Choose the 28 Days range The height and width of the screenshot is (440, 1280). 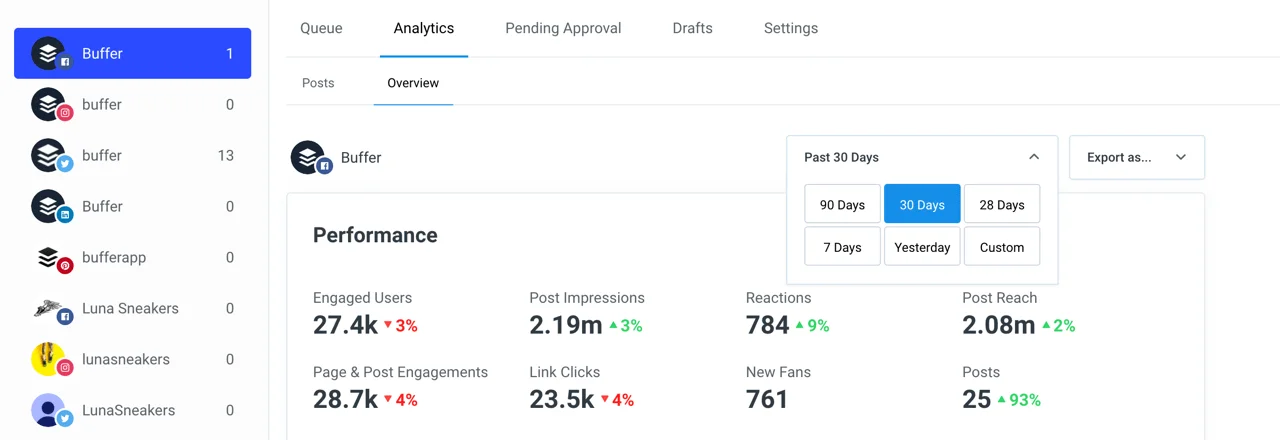[x=1002, y=204]
